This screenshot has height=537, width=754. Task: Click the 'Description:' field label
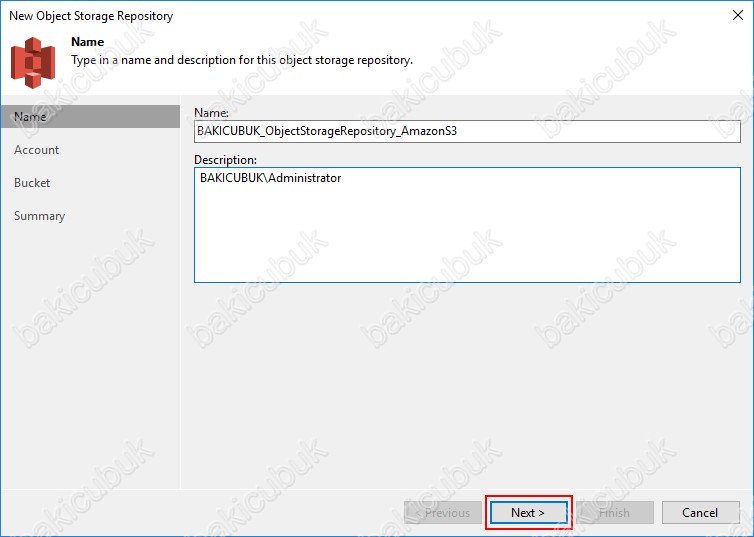pyautogui.click(x=226, y=160)
